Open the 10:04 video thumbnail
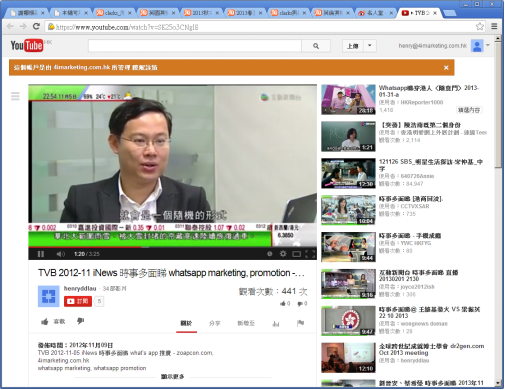505x390 pixels. coord(348,210)
